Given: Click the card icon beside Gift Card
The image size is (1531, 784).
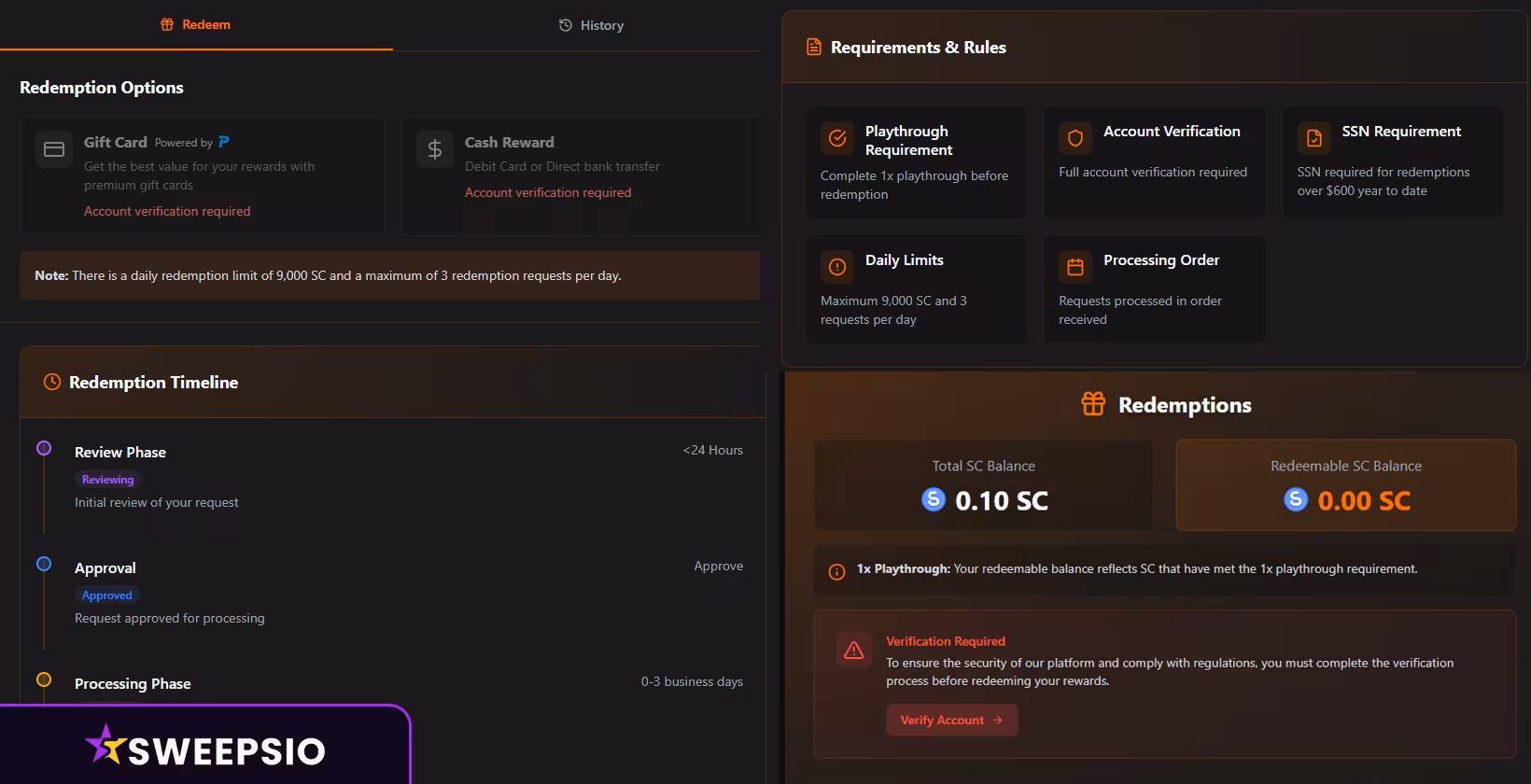Looking at the screenshot, I should pyautogui.click(x=54, y=149).
